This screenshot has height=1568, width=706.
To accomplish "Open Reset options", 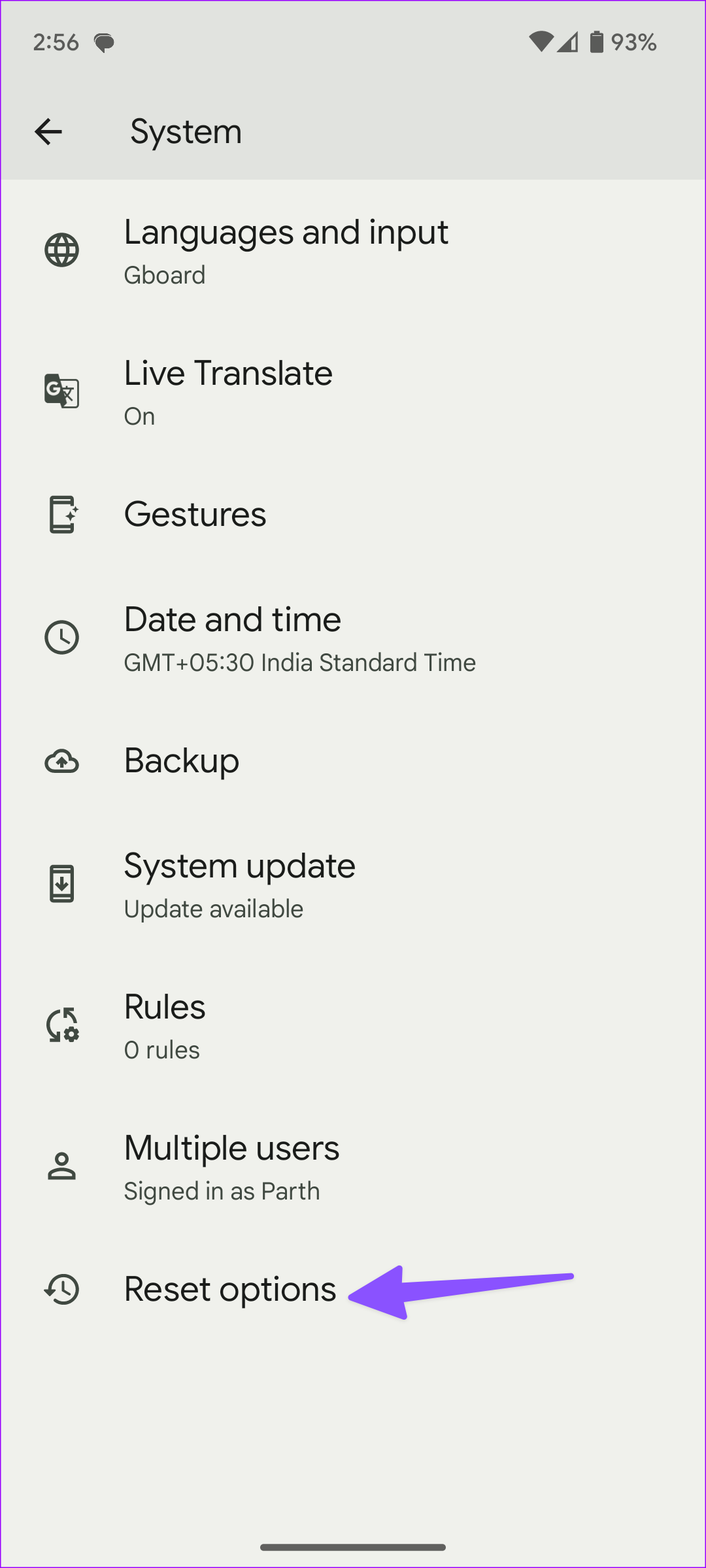I will tap(230, 1290).
